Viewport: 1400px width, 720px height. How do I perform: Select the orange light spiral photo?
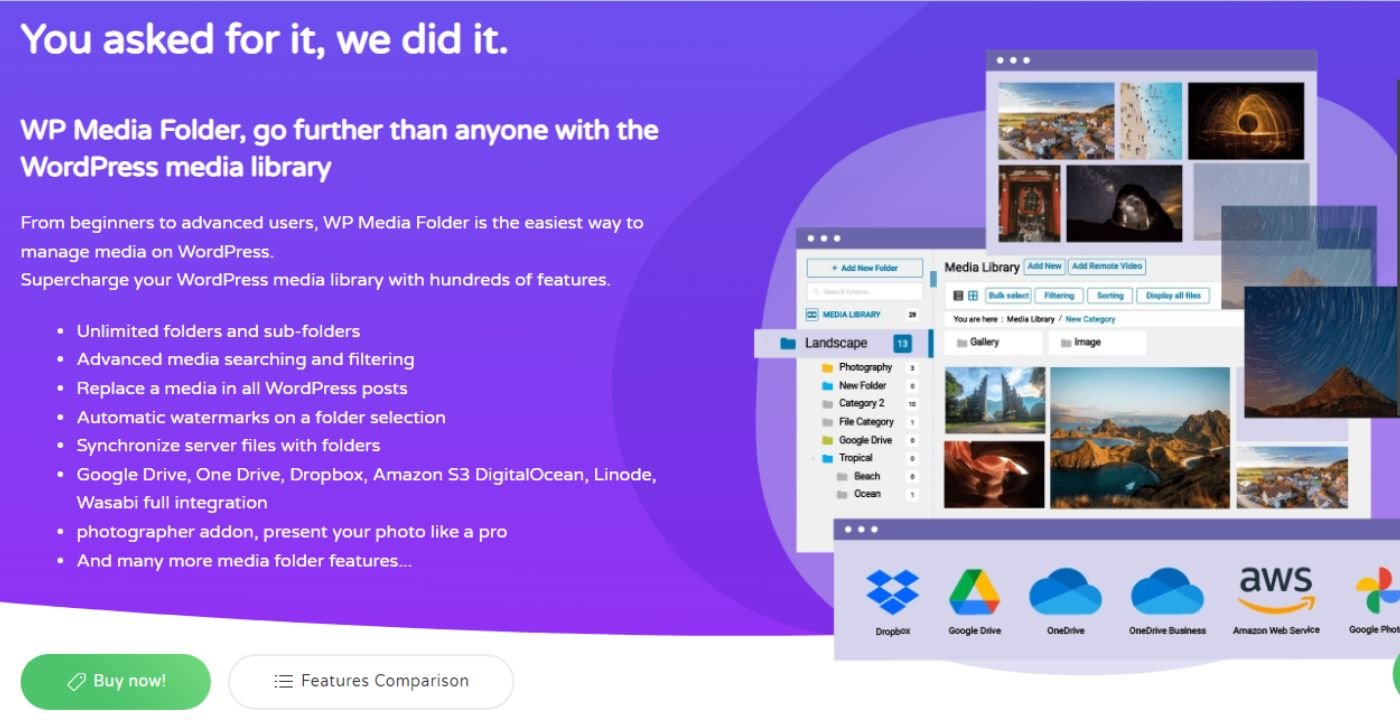pos(1246,120)
